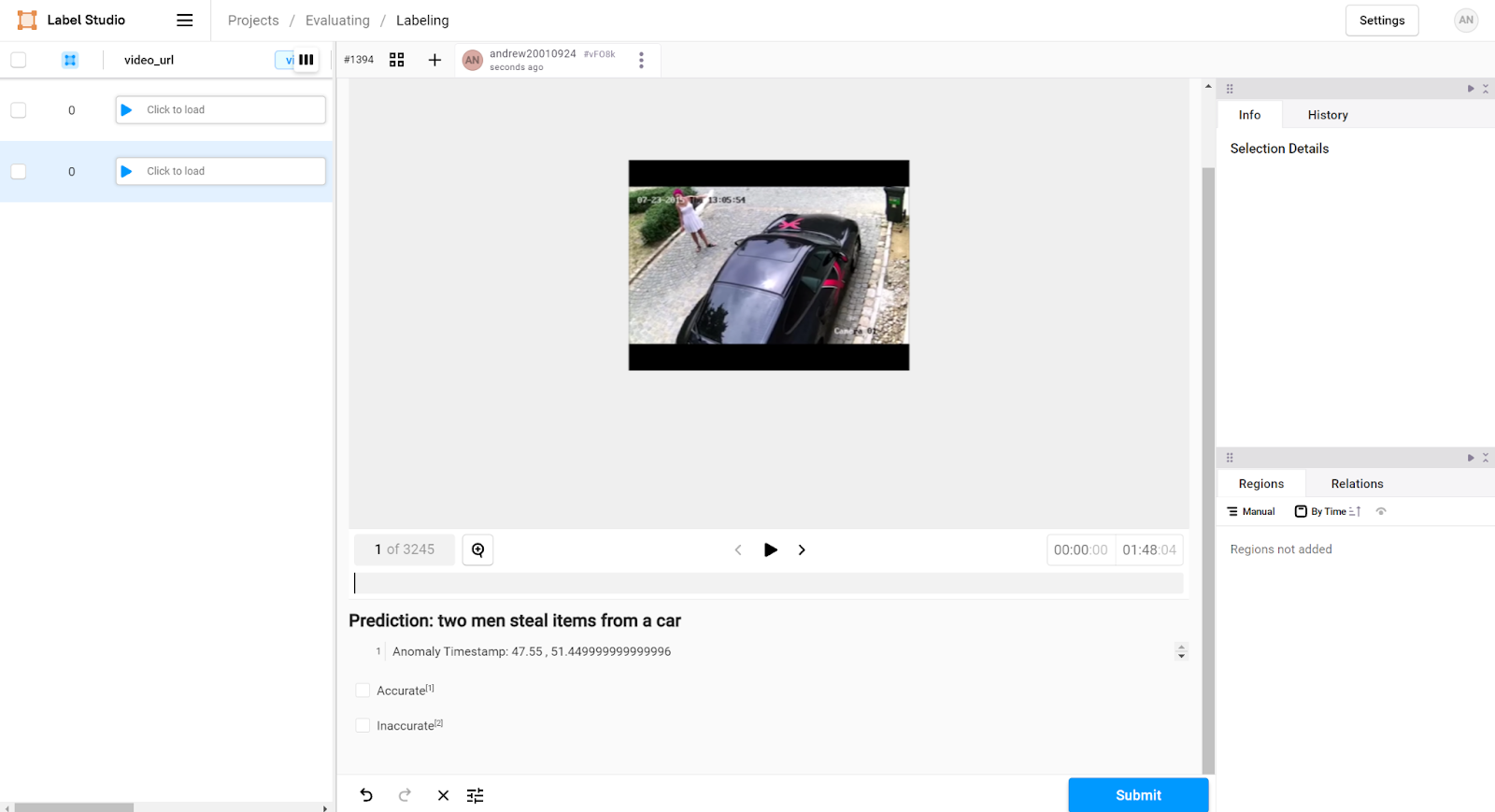Click the blue grid icon in the table header
Viewport: 1495px width, 812px height.
tap(70, 60)
